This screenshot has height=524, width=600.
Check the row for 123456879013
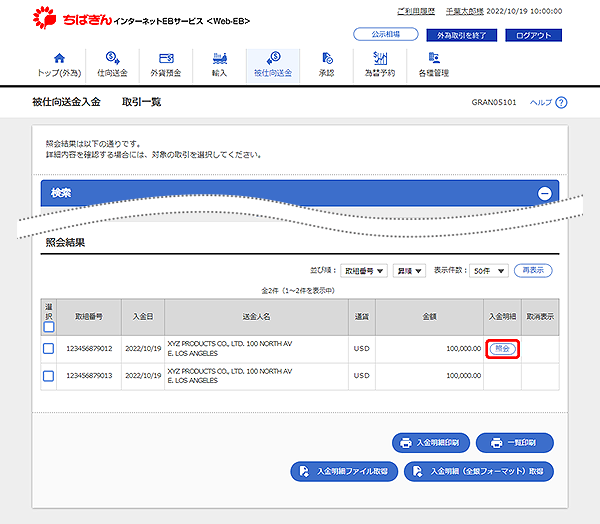tap(48, 376)
